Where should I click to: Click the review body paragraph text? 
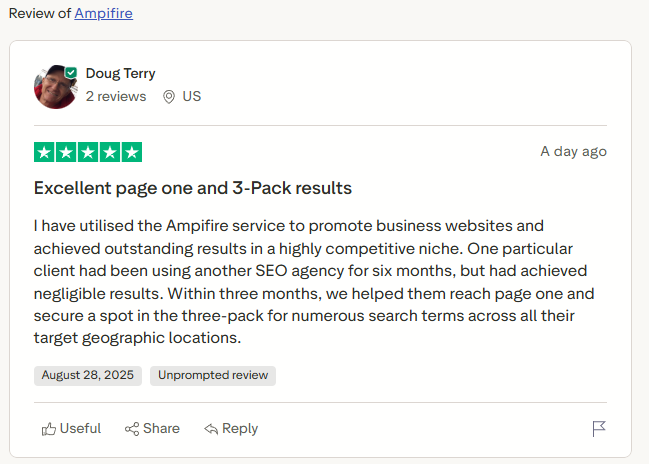(x=310, y=282)
